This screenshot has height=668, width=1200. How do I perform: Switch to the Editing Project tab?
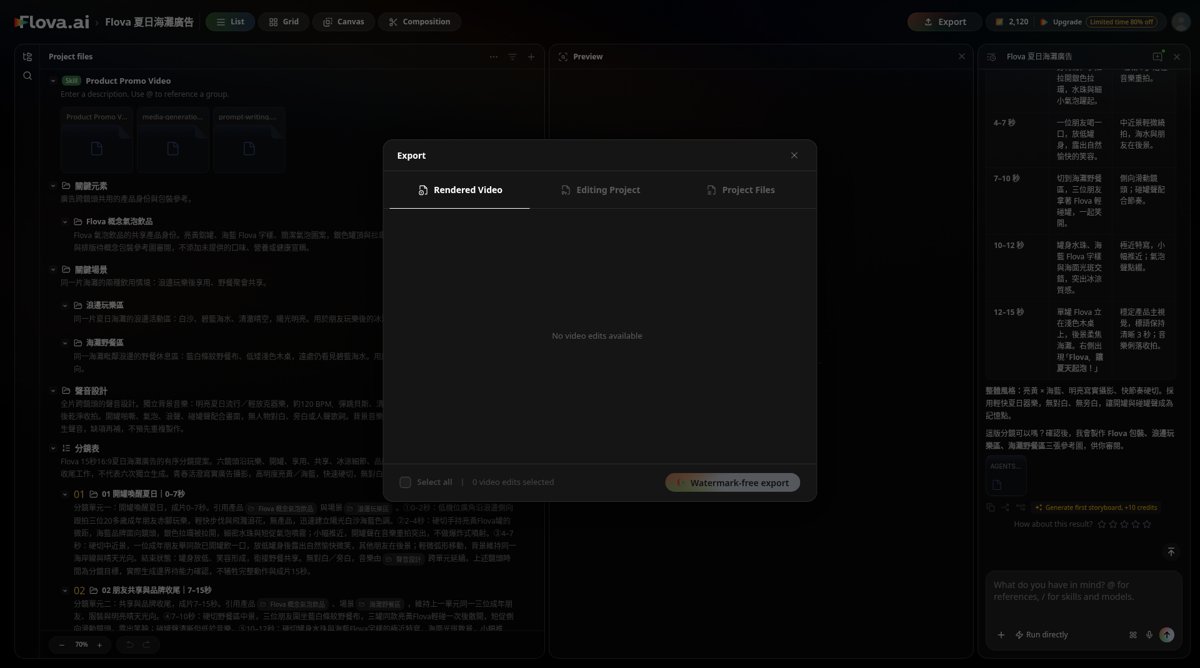coord(600,190)
